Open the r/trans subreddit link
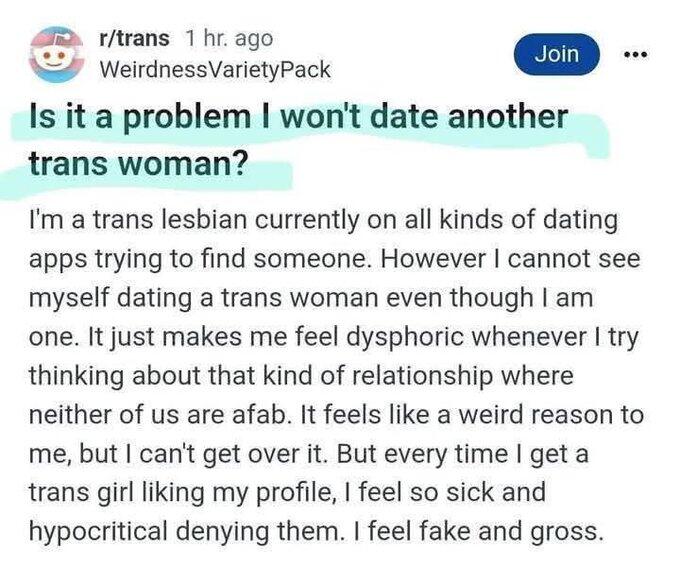Screen dimensions: 680x566 (134, 39)
